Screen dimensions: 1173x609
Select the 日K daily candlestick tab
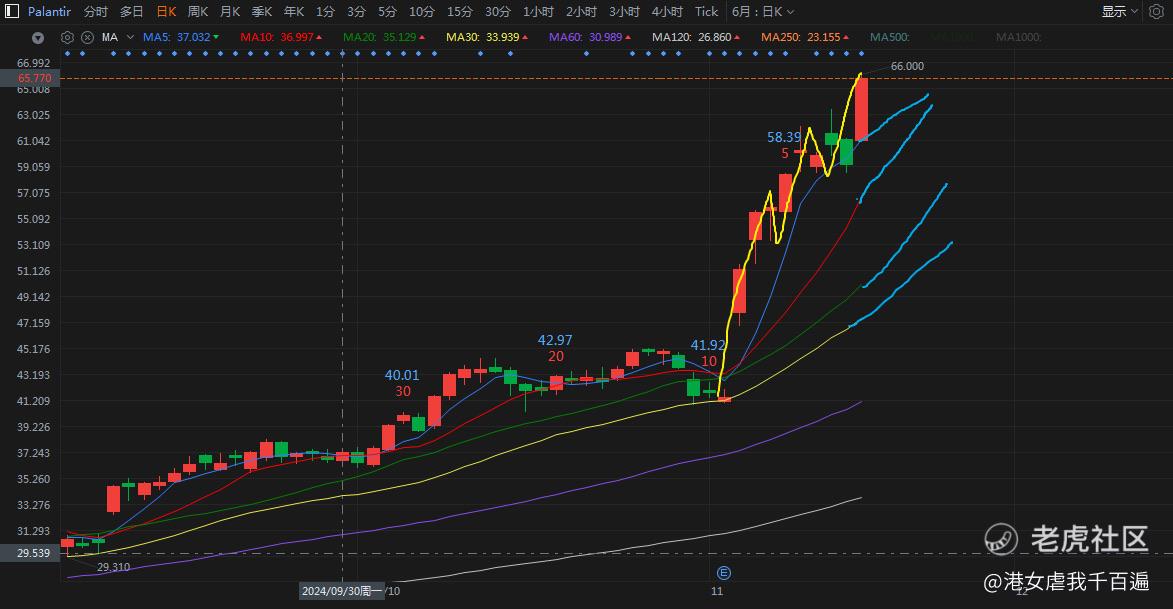tap(166, 11)
